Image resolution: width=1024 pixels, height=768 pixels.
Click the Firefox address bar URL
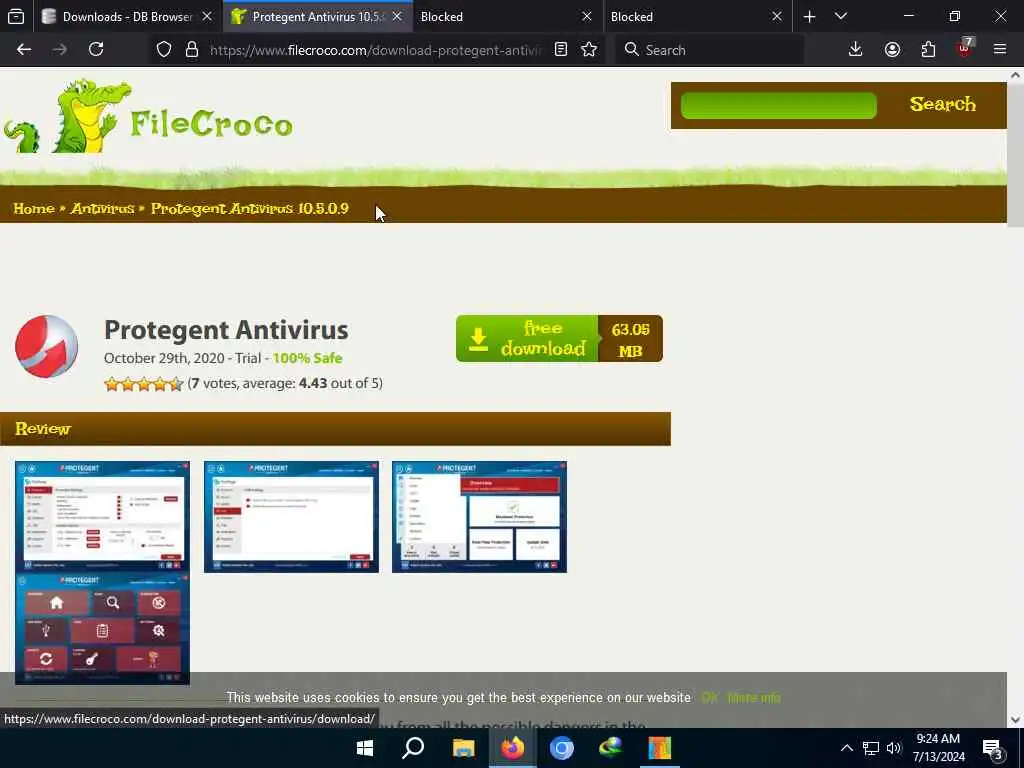(376, 50)
